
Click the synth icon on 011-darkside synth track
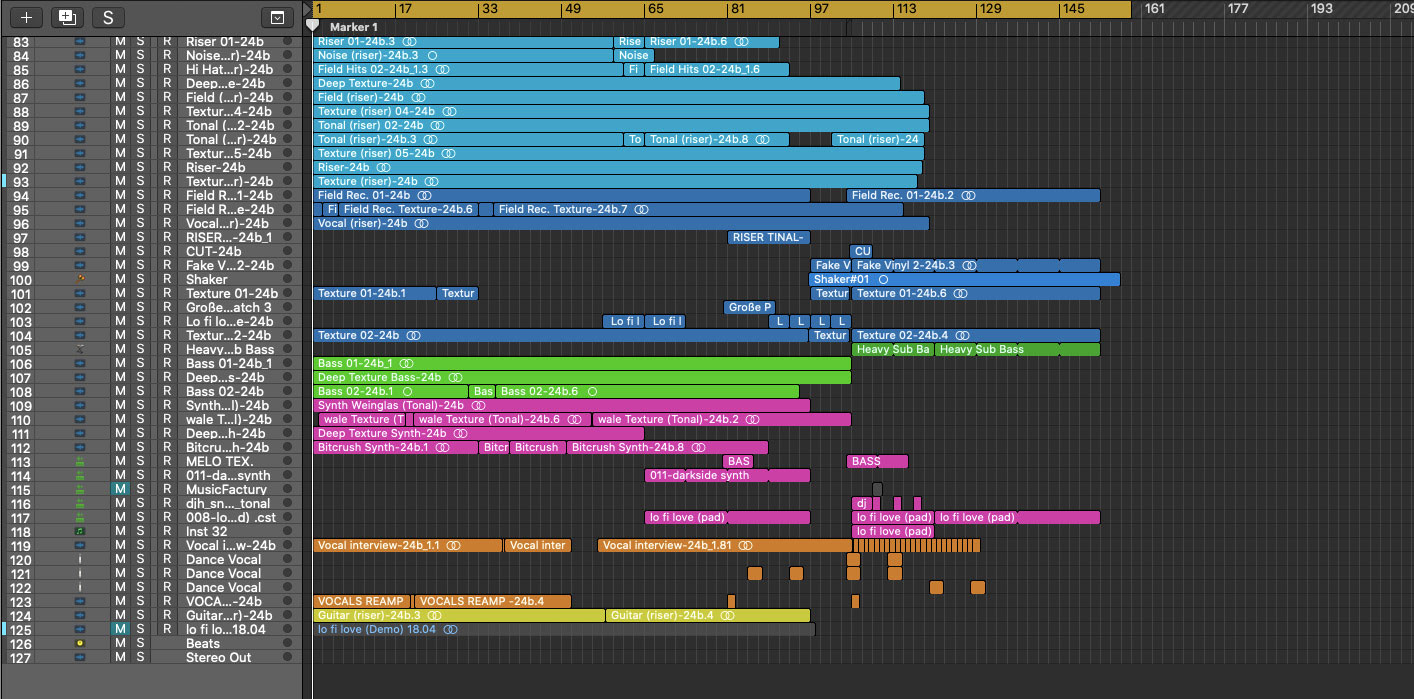80,475
